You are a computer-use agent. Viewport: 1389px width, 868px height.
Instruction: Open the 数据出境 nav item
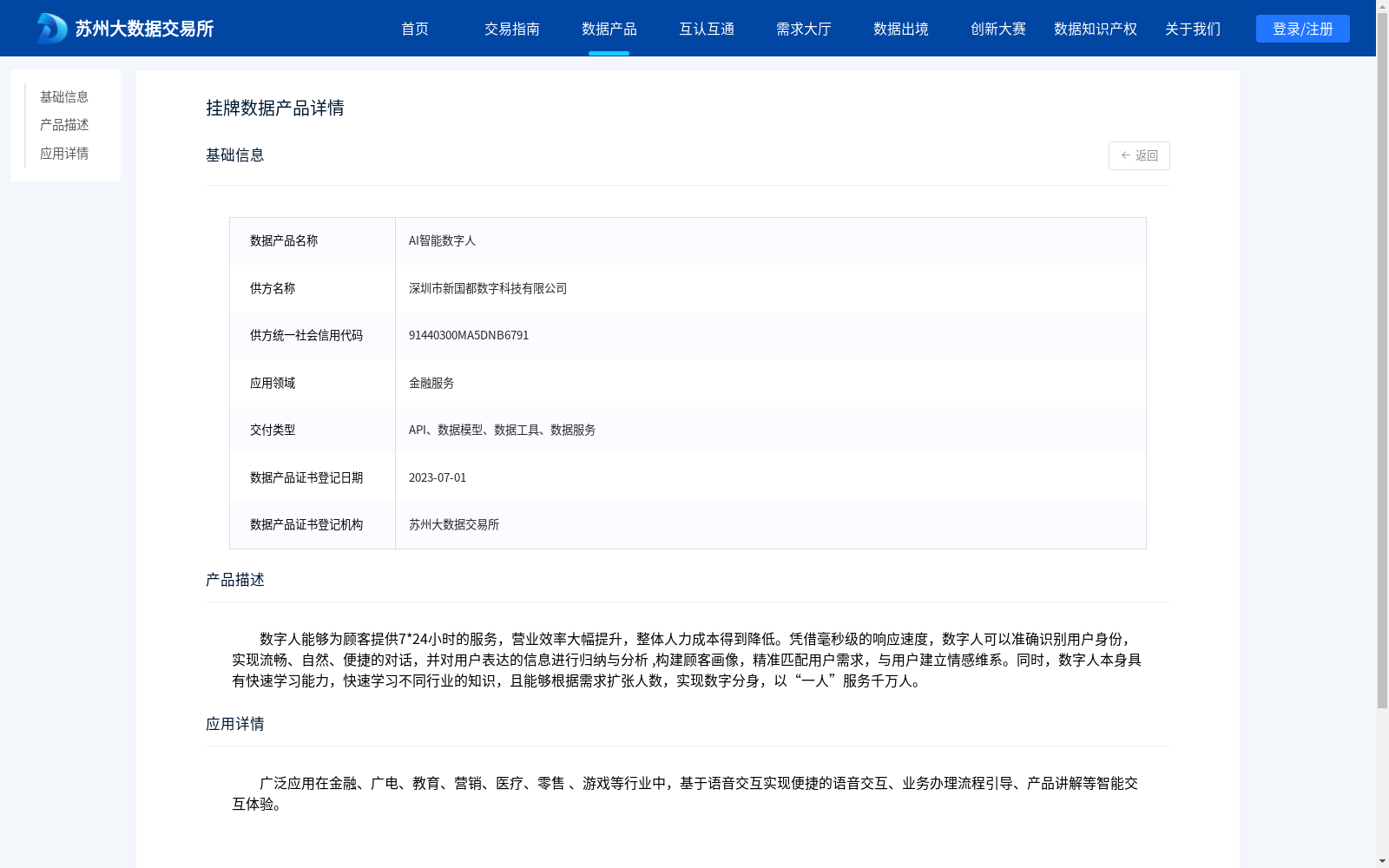pyautogui.click(x=901, y=29)
